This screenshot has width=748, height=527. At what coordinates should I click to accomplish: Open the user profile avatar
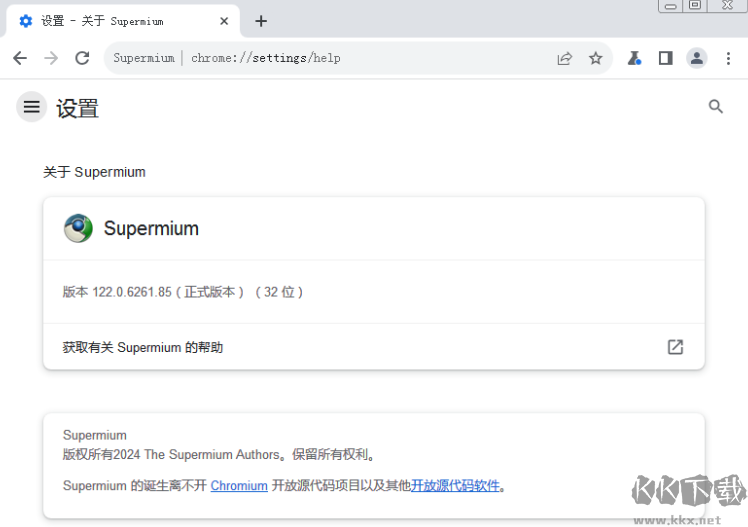696,58
